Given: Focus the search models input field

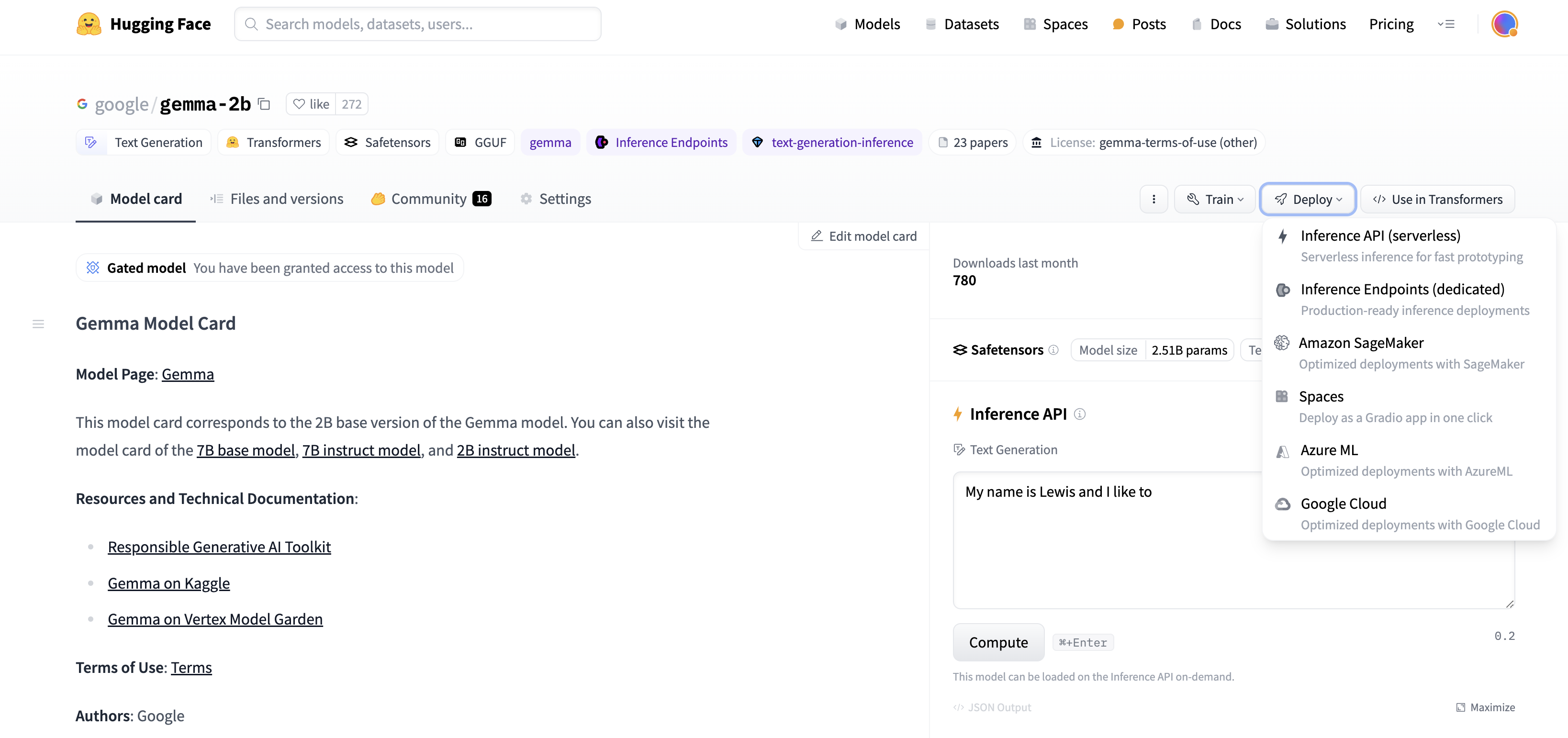Looking at the screenshot, I should (418, 24).
